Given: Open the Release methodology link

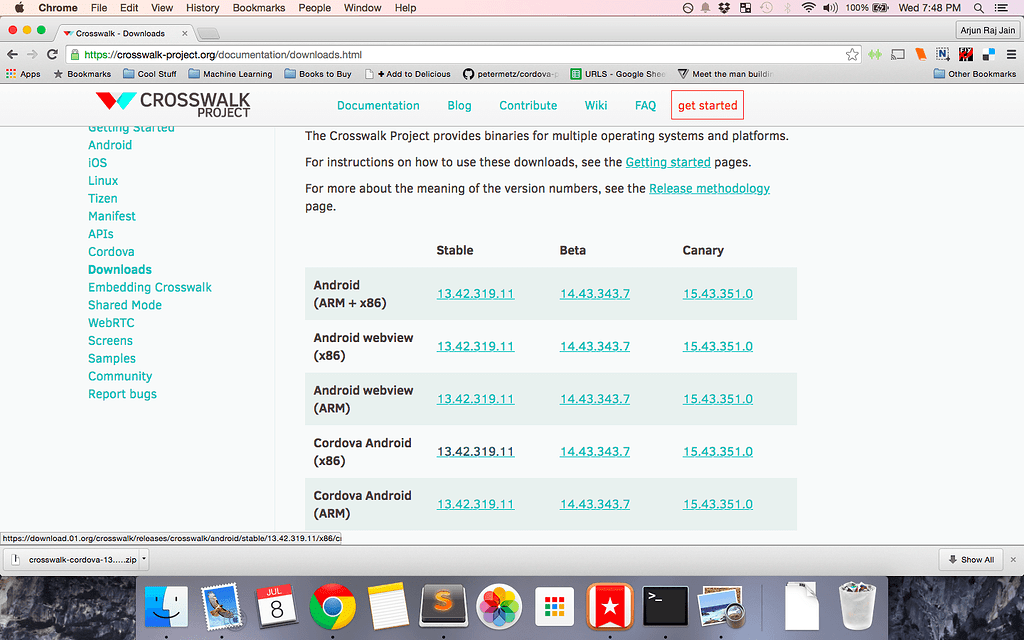Looking at the screenshot, I should pos(709,188).
